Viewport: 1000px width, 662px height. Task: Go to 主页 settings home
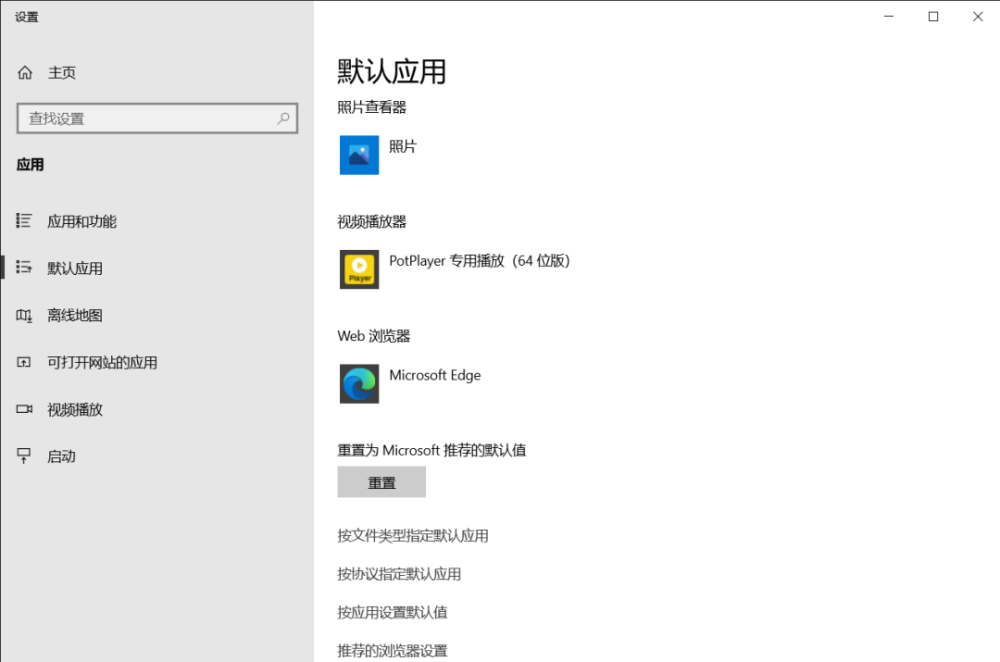click(62, 73)
